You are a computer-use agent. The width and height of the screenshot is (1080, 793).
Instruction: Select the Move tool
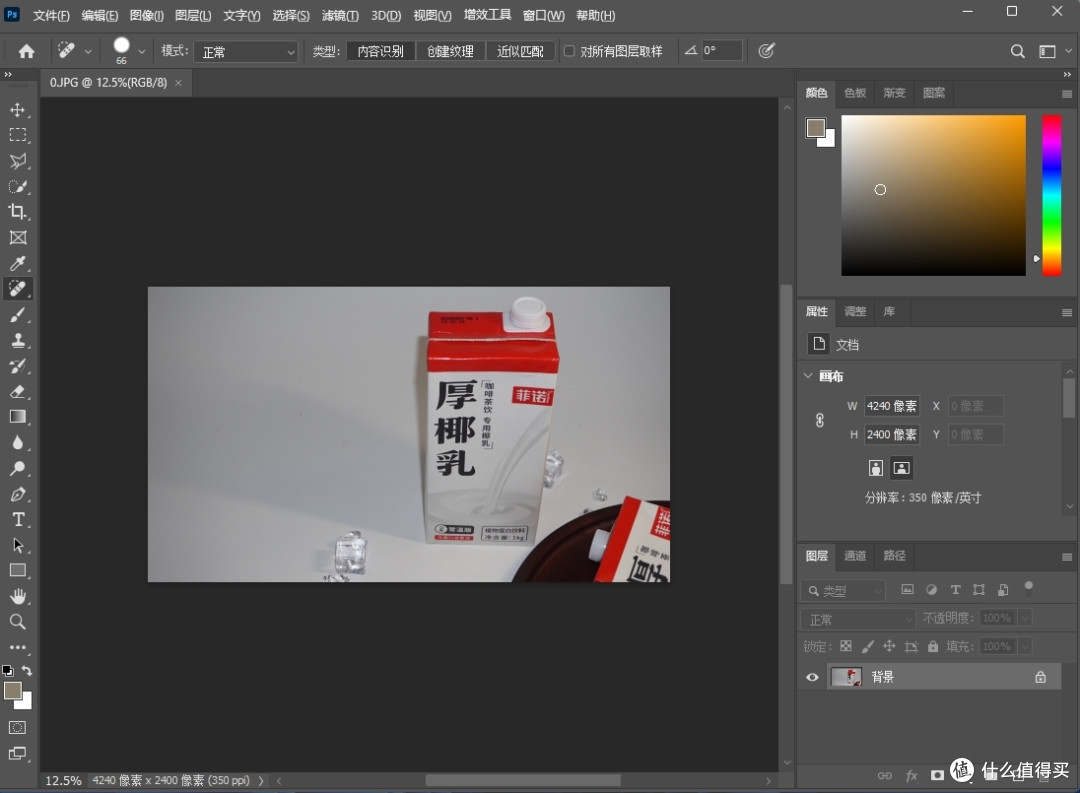pyautogui.click(x=18, y=109)
